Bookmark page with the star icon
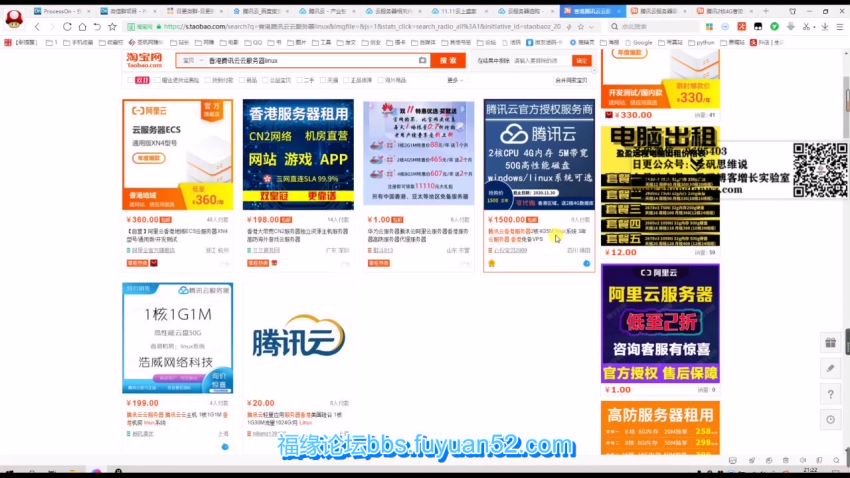The width and height of the screenshot is (850, 478). coord(112,27)
